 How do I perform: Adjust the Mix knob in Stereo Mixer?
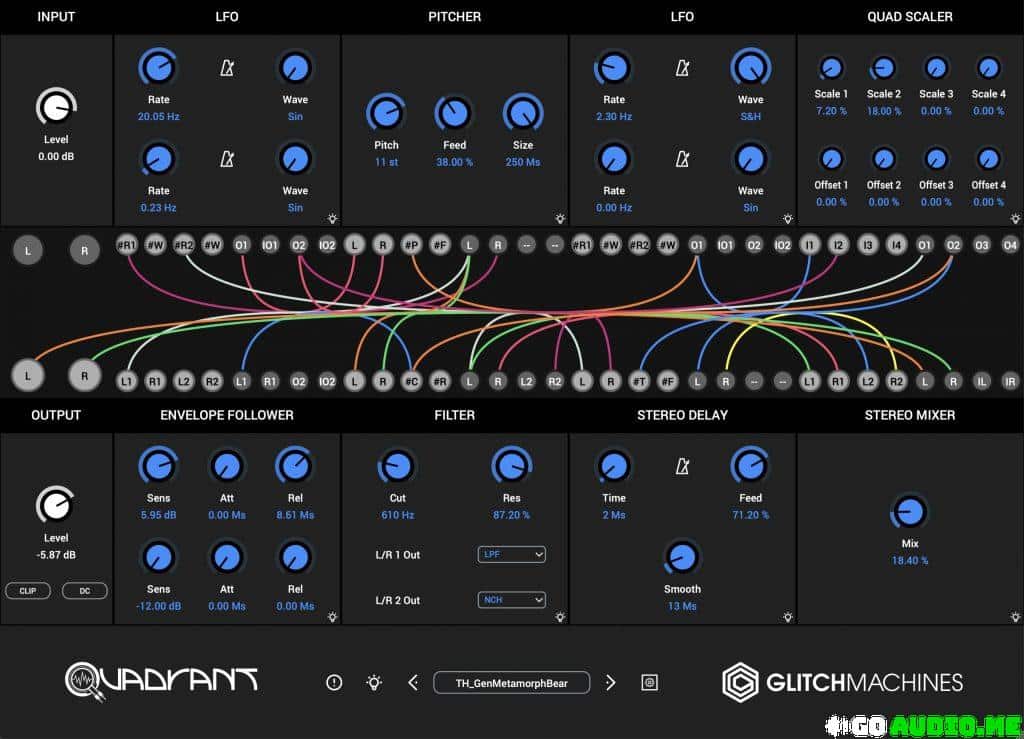click(x=909, y=514)
